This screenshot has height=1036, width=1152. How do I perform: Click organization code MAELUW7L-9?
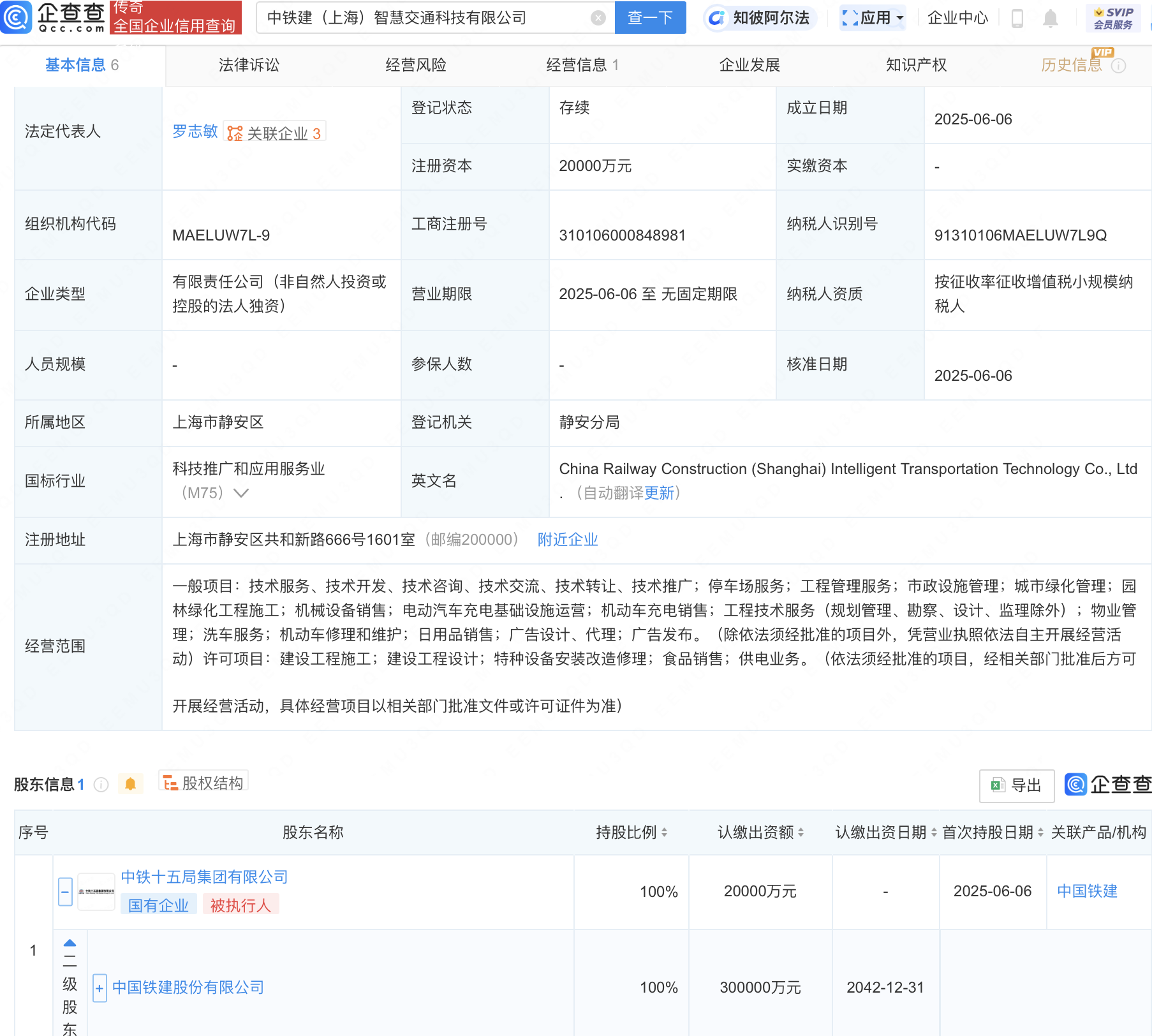pyautogui.click(x=221, y=235)
